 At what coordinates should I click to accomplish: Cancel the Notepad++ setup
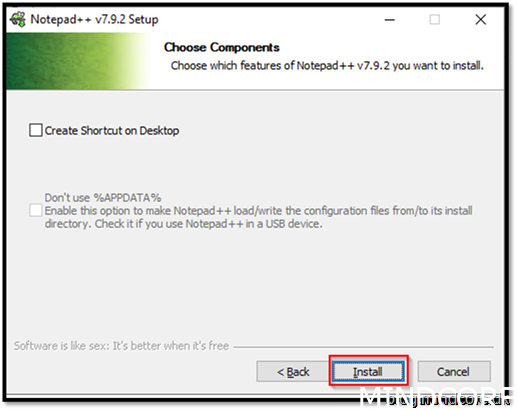(454, 372)
